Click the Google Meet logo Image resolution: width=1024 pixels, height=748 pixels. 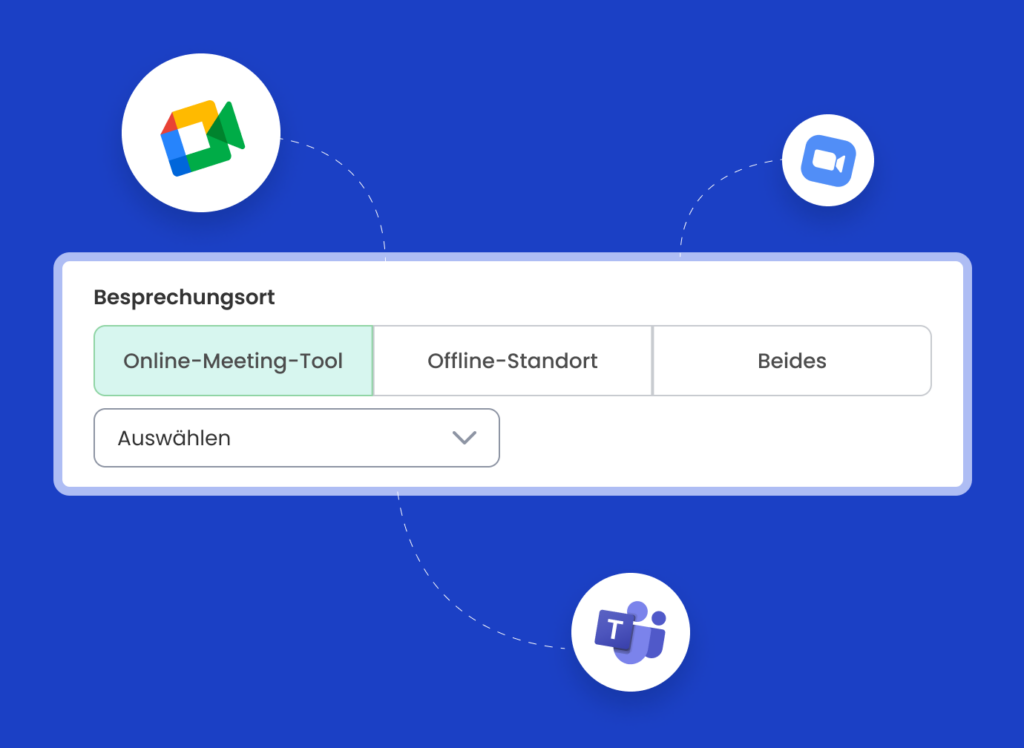(202, 138)
